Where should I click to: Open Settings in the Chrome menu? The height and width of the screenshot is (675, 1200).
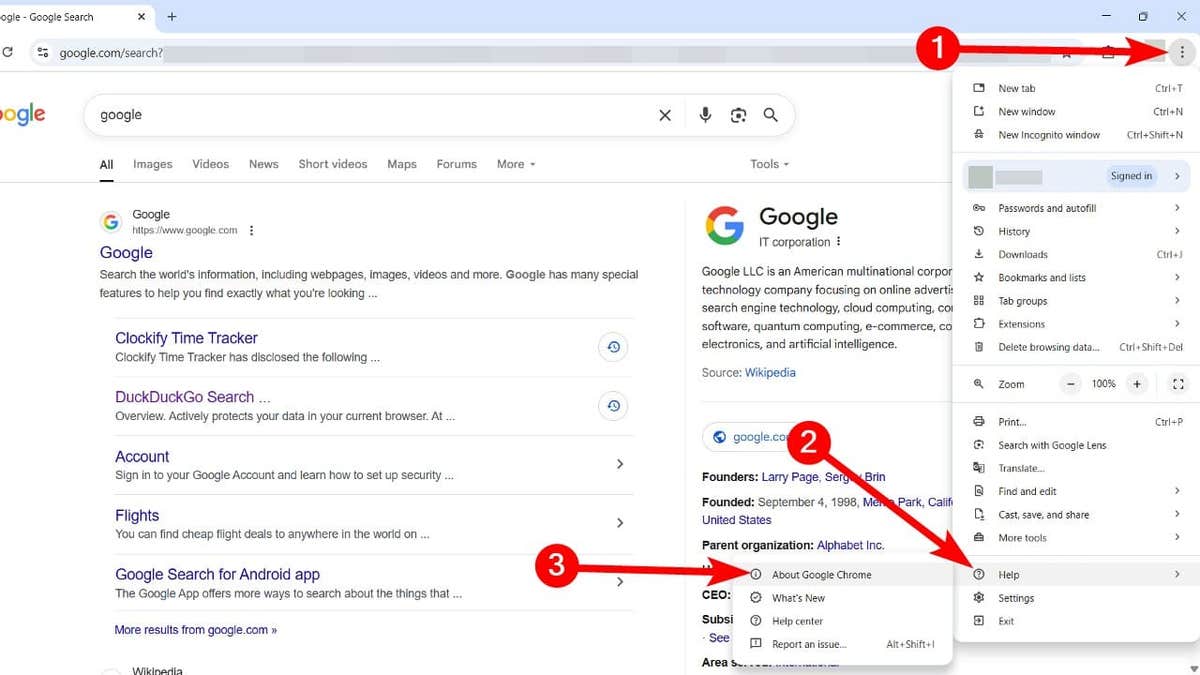[x=1016, y=598]
